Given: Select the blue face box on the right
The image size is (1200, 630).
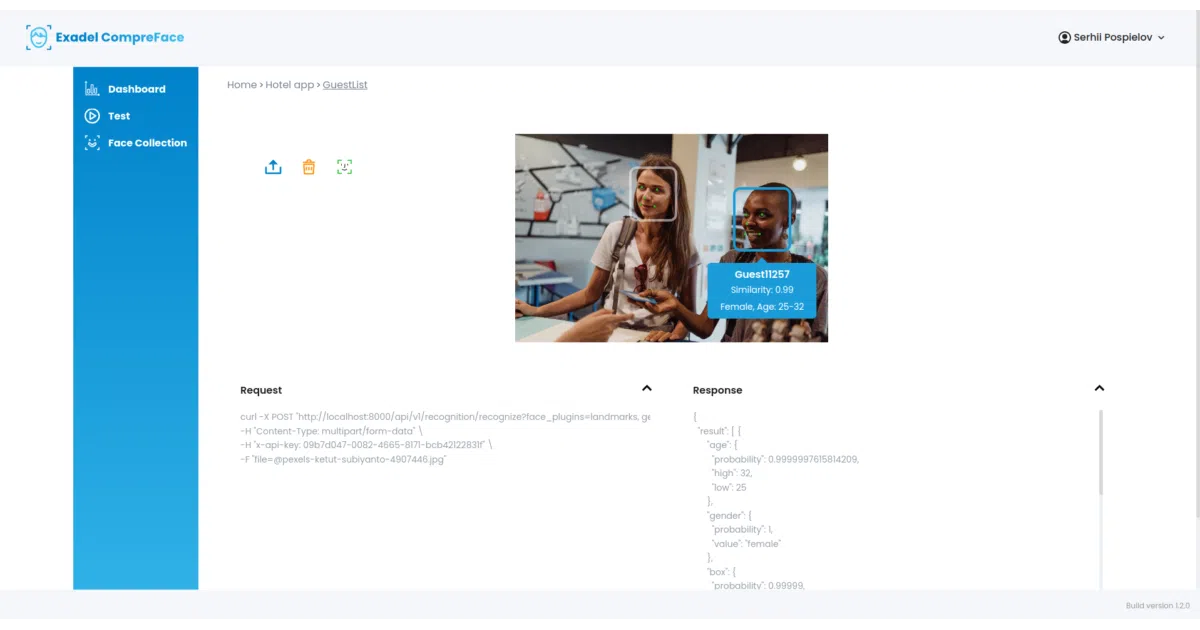Looking at the screenshot, I should pos(762,219).
